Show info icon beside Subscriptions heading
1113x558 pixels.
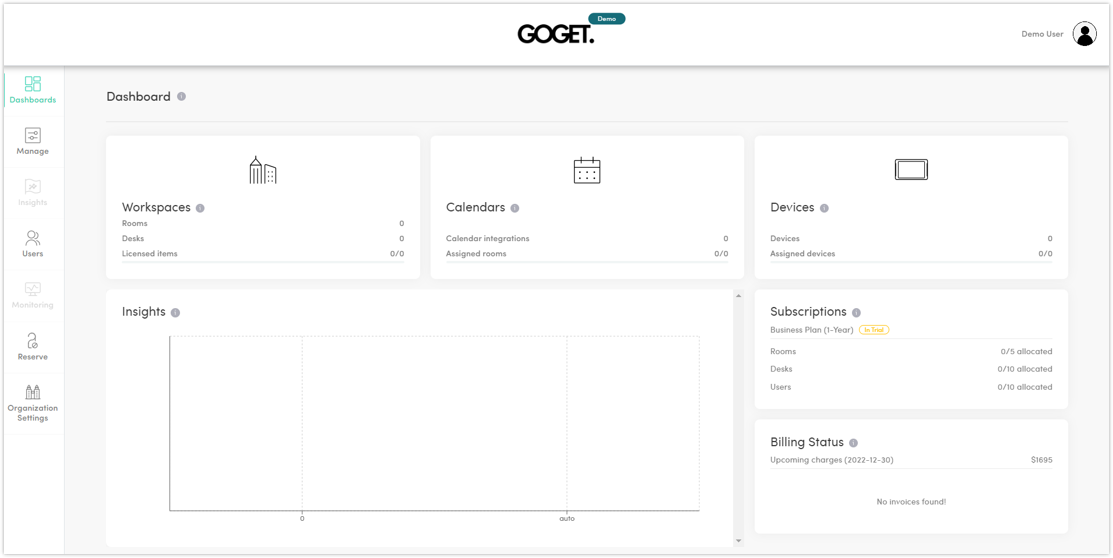[x=856, y=312]
